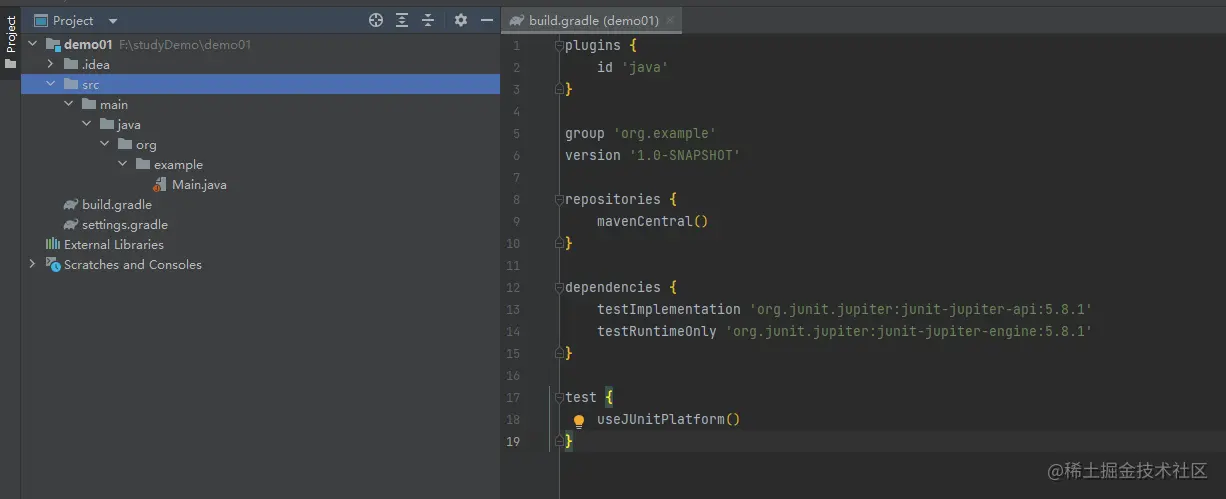This screenshot has height=499, width=1226.
Task: Fold the repositories block at line 8
Action: 559,199
